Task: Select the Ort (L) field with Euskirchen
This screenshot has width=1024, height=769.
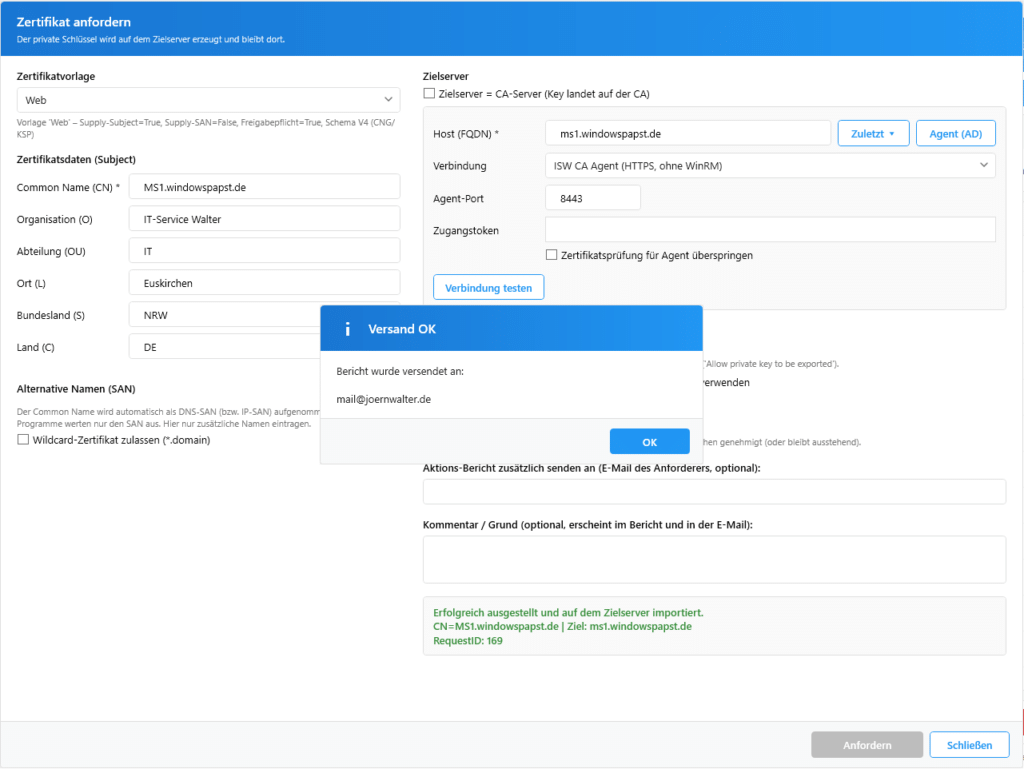Action: tap(264, 283)
